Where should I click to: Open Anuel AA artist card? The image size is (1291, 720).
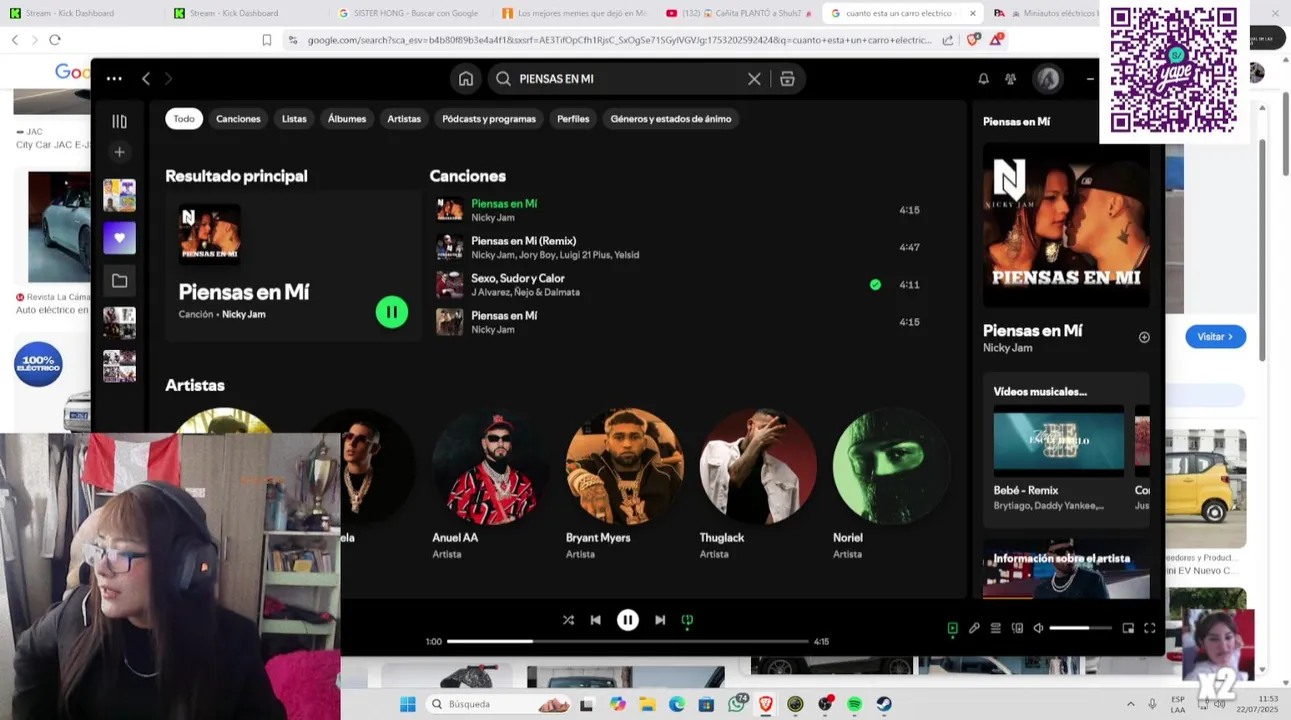tap(490, 482)
